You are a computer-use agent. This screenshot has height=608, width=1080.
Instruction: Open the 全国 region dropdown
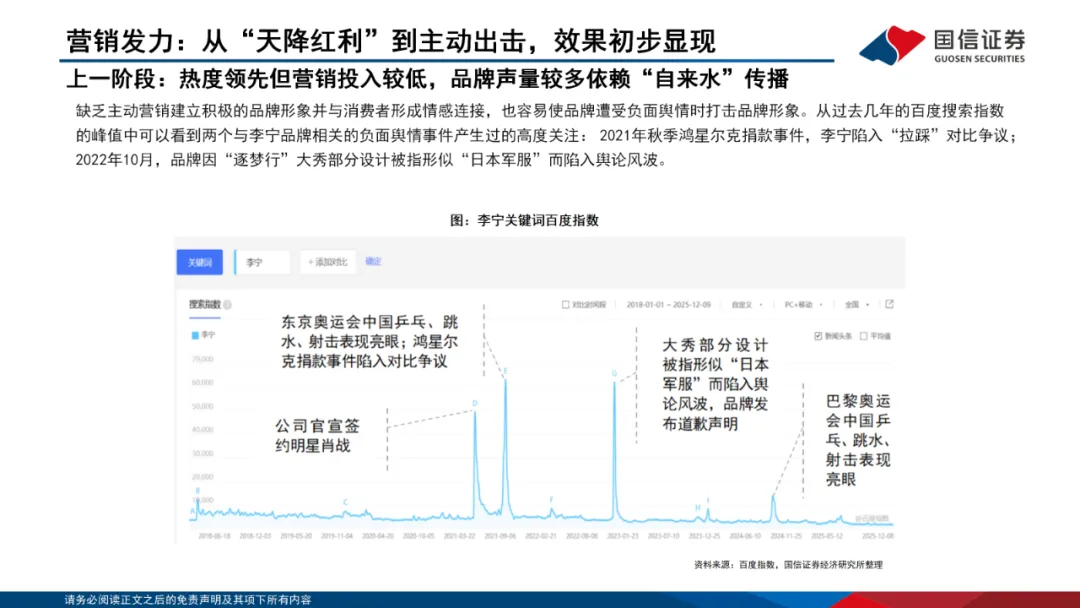point(857,304)
